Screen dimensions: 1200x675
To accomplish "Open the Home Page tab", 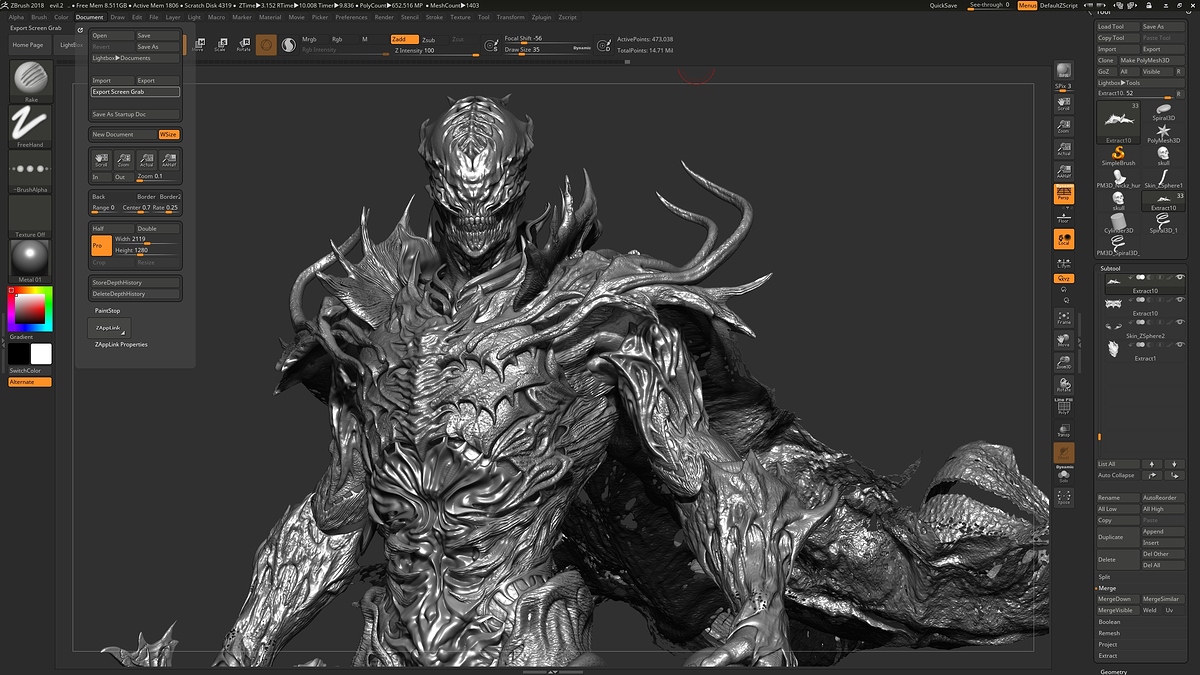I will [28, 45].
